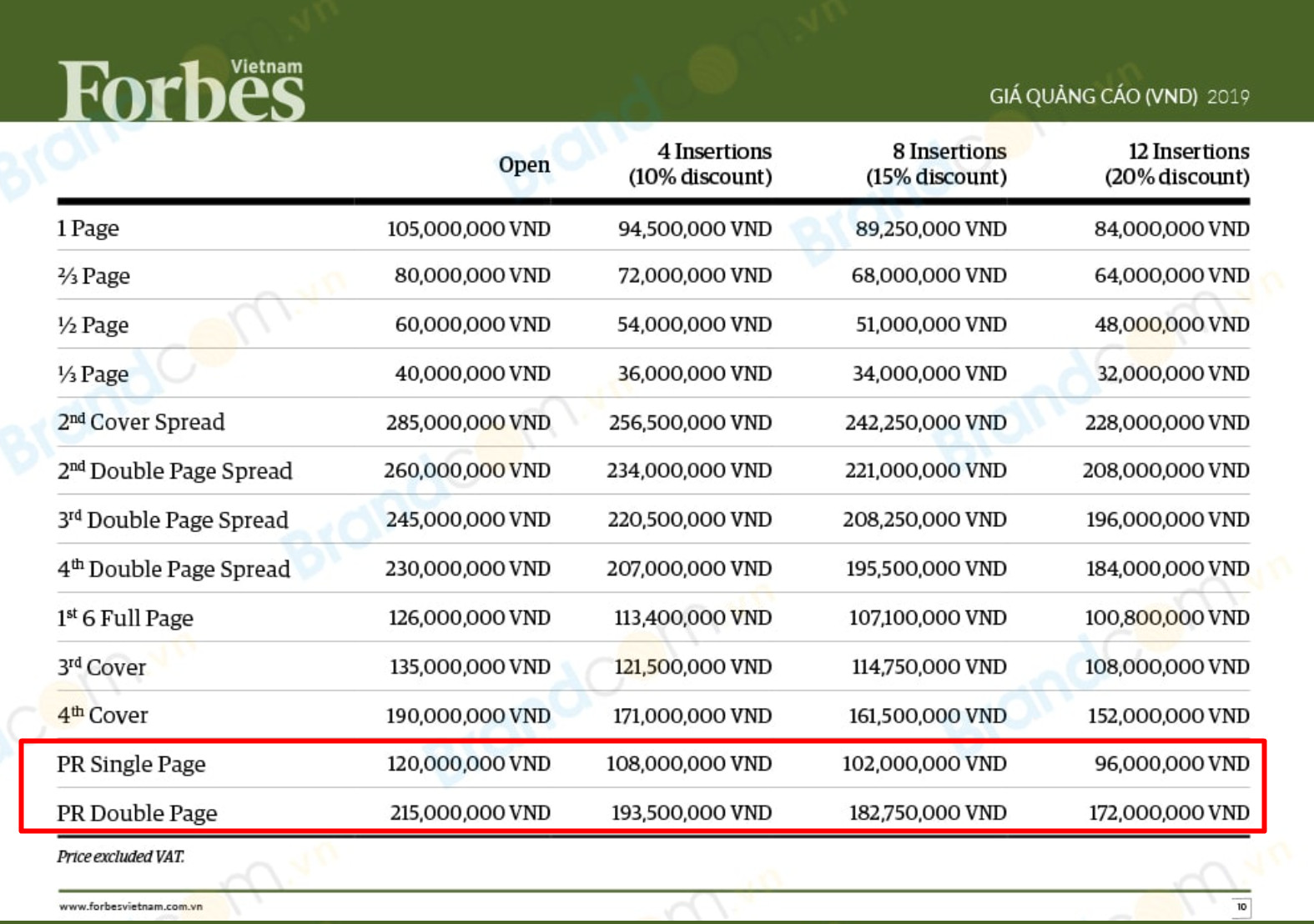Click the 285,000,000 VND cell
Image resolution: width=1314 pixels, height=924 pixels.
coord(468,423)
